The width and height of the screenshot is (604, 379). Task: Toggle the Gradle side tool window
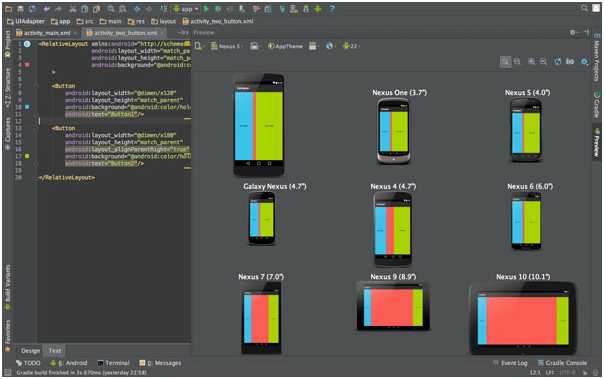pos(596,105)
